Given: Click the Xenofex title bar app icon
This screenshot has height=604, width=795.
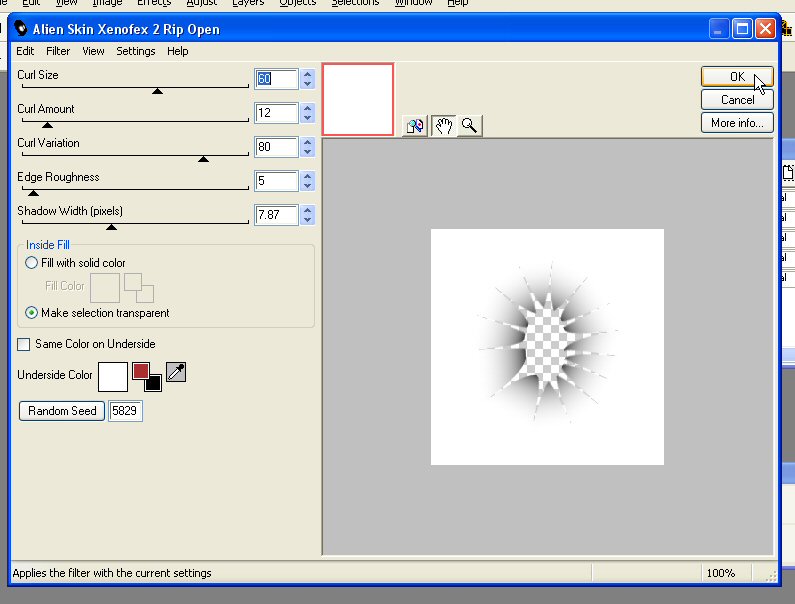Looking at the screenshot, I should coord(21,28).
